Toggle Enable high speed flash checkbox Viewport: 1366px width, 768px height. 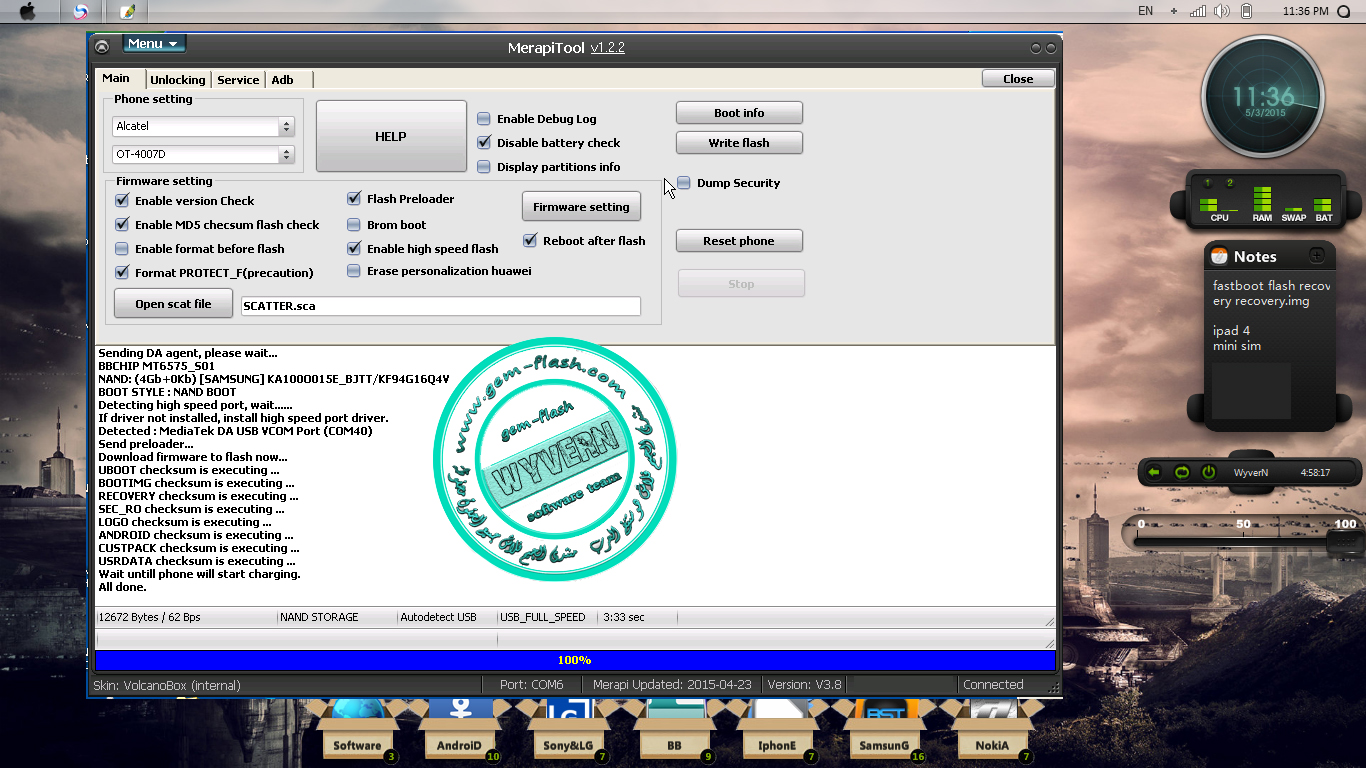pos(354,249)
